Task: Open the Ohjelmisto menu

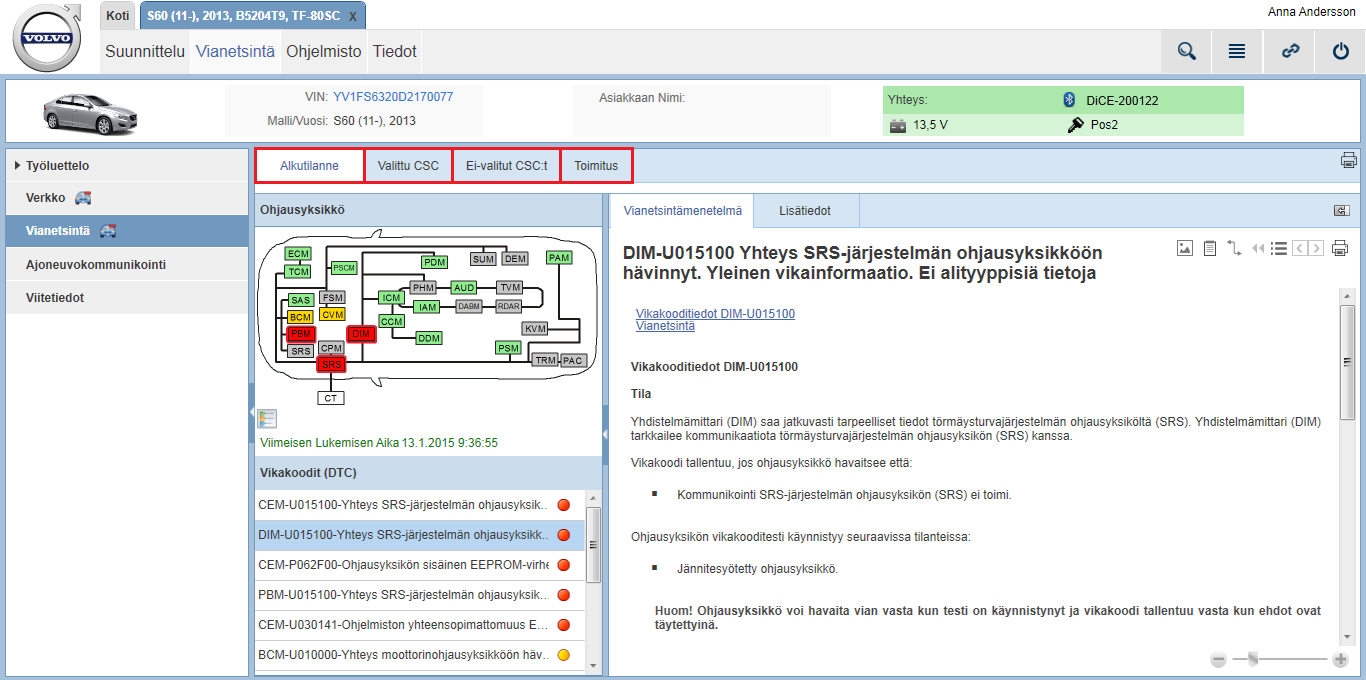Action: (x=324, y=51)
